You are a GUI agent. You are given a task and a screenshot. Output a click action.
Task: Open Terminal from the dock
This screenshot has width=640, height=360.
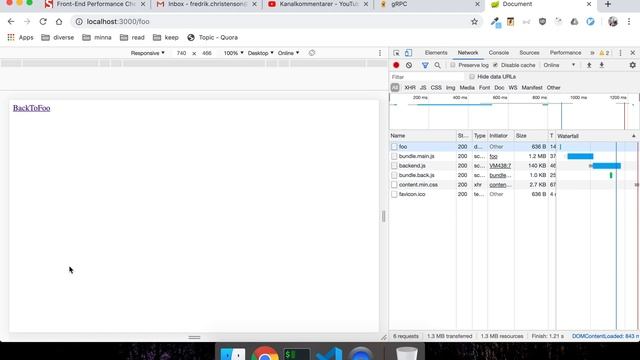pos(297,353)
